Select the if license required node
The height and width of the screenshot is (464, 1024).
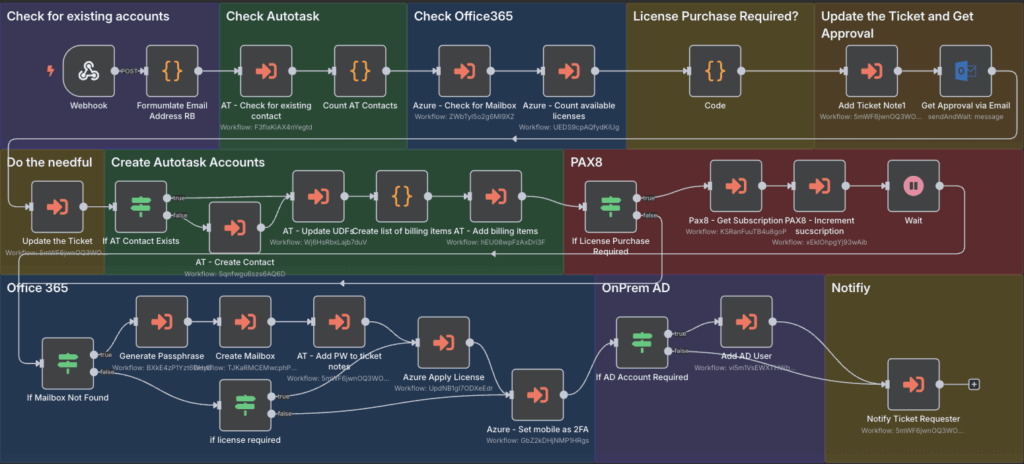246,405
